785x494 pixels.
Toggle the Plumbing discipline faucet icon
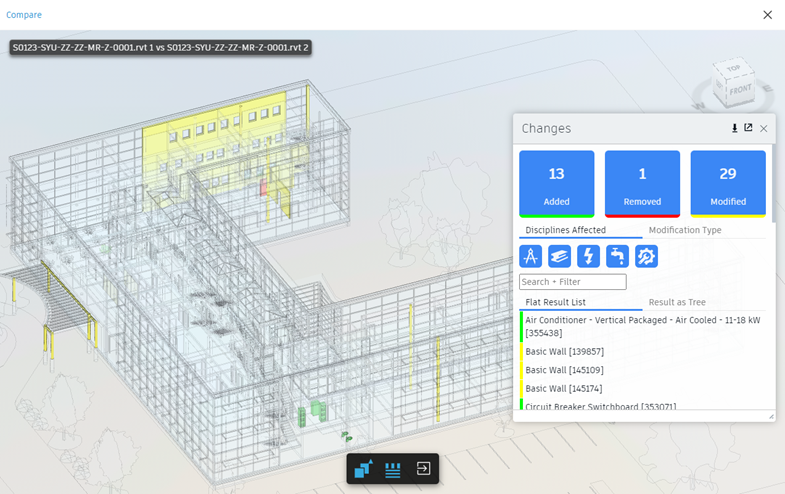point(617,256)
